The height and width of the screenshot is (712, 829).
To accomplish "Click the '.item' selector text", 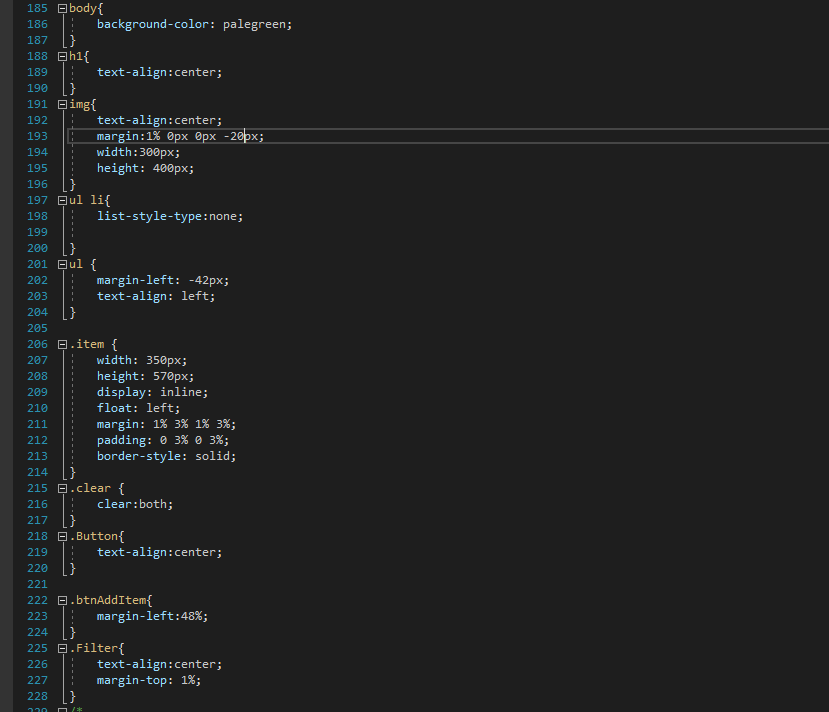I will 87,345.
